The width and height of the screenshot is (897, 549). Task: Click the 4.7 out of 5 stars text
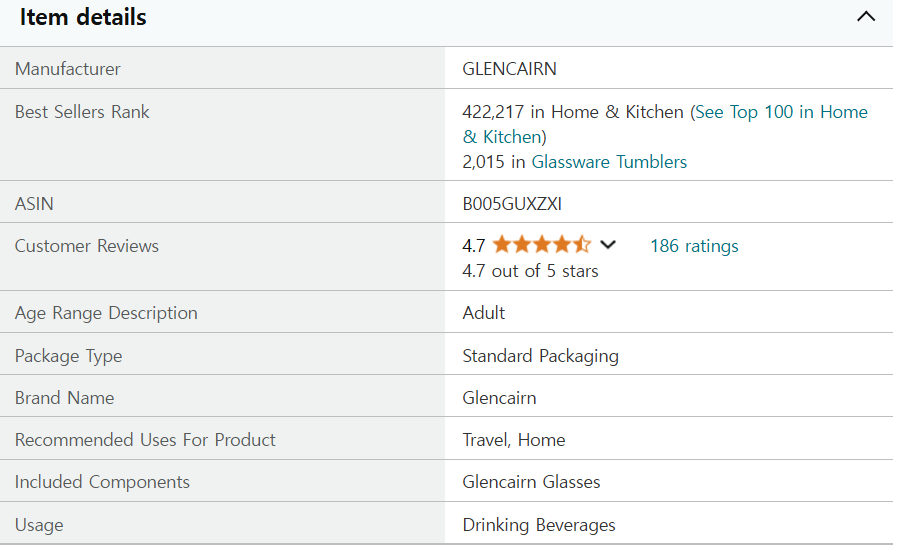pos(530,271)
